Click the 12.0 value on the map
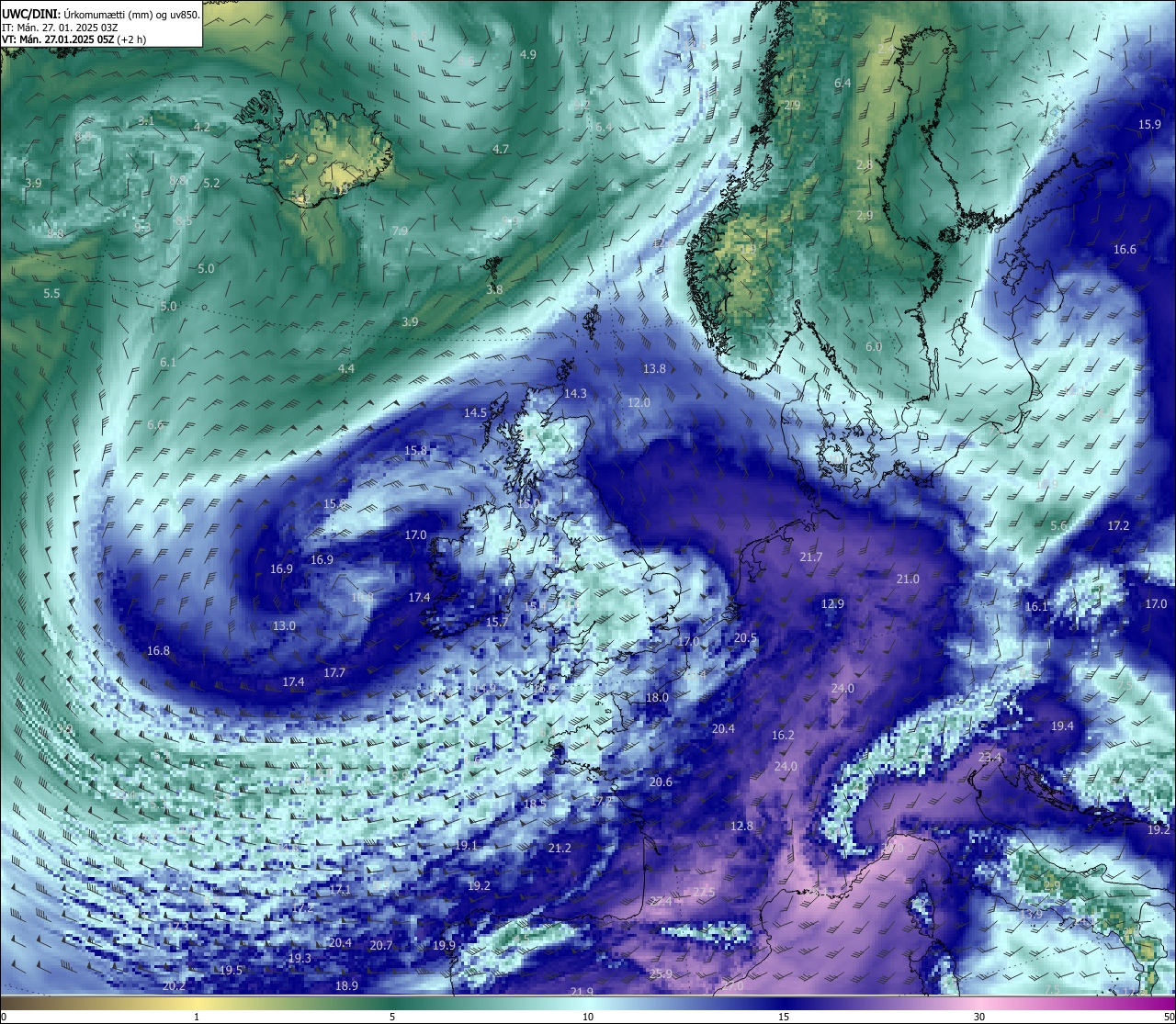The image size is (1176, 1024). [639, 402]
